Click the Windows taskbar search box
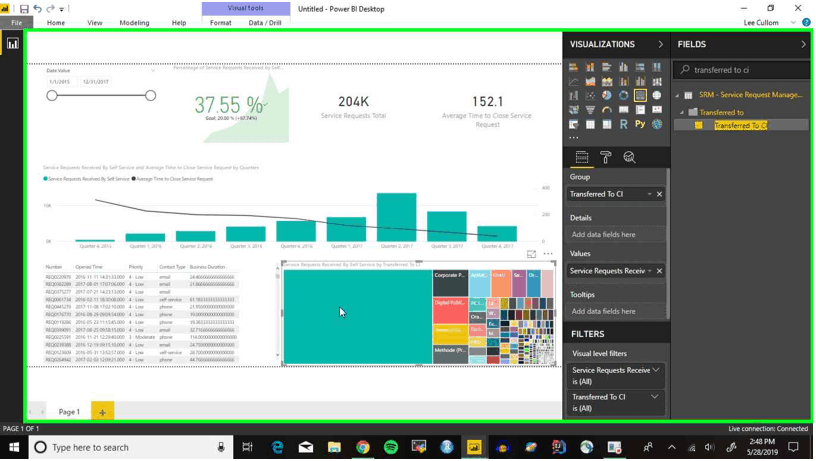Image resolution: width=816 pixels, height=461 pixels. pyautogui.click(x=130, y=447)
